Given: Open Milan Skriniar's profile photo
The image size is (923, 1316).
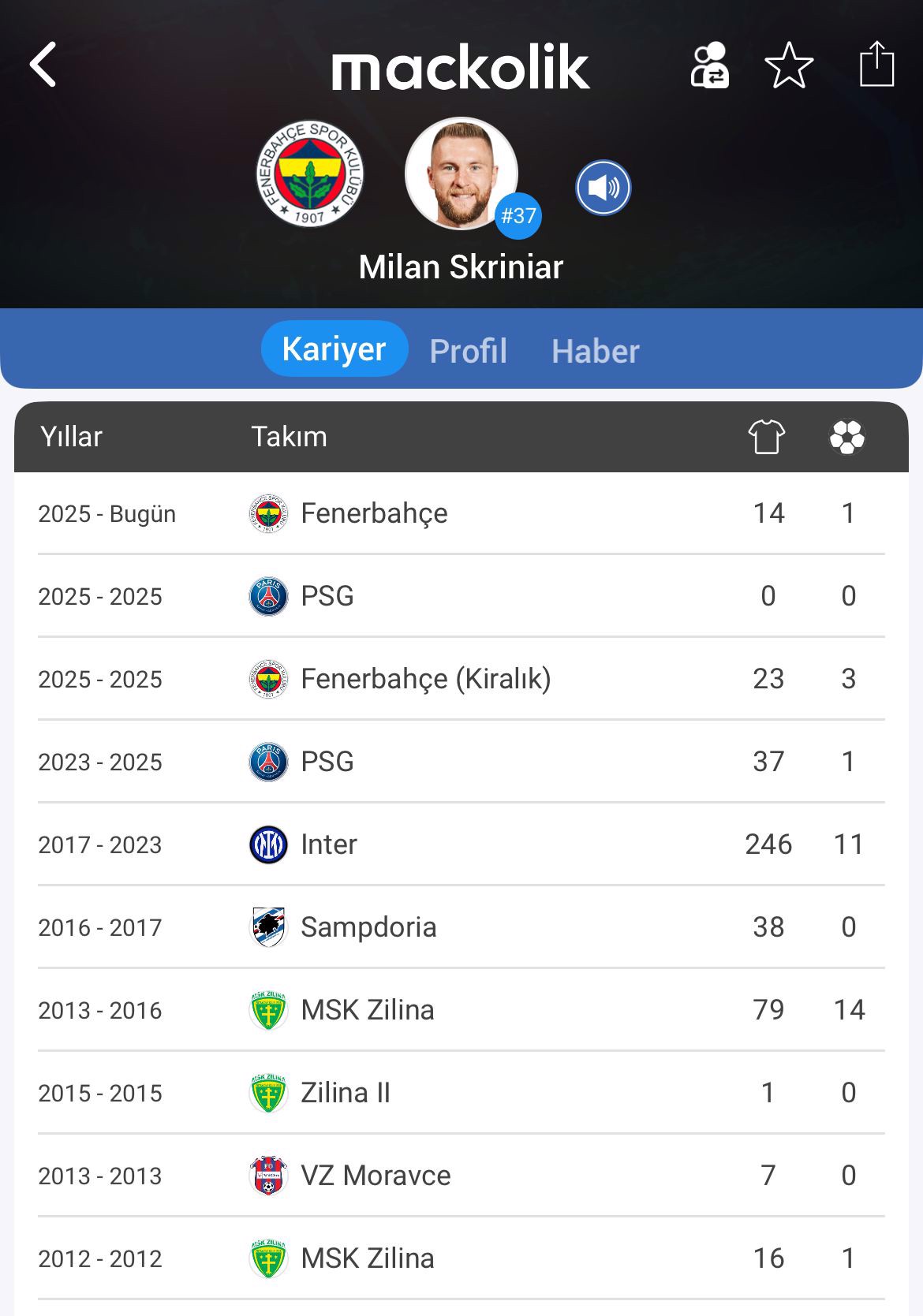Looking at the screenshot, I should (460, 173).
